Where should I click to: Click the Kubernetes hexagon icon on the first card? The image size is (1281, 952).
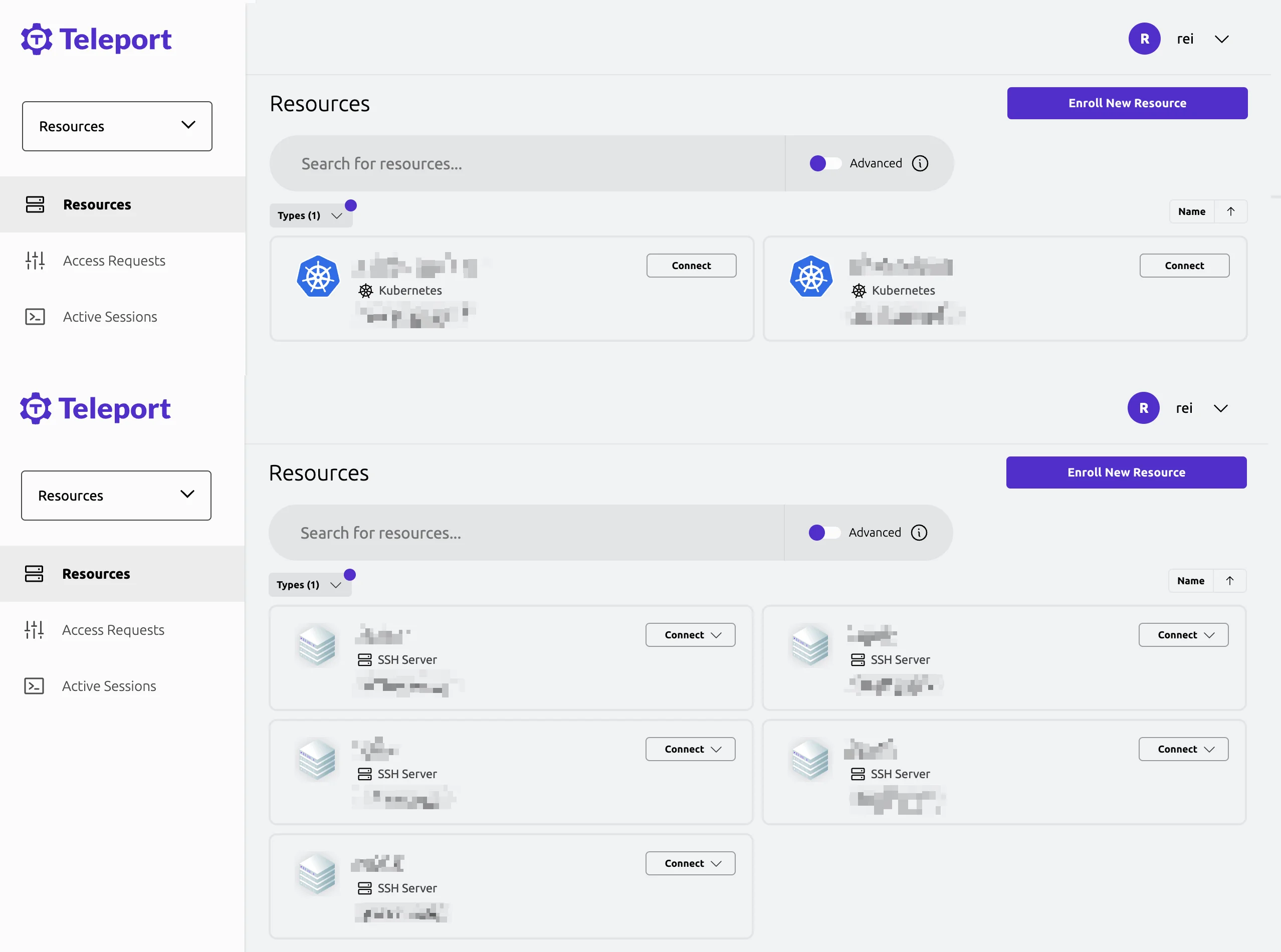318,277
